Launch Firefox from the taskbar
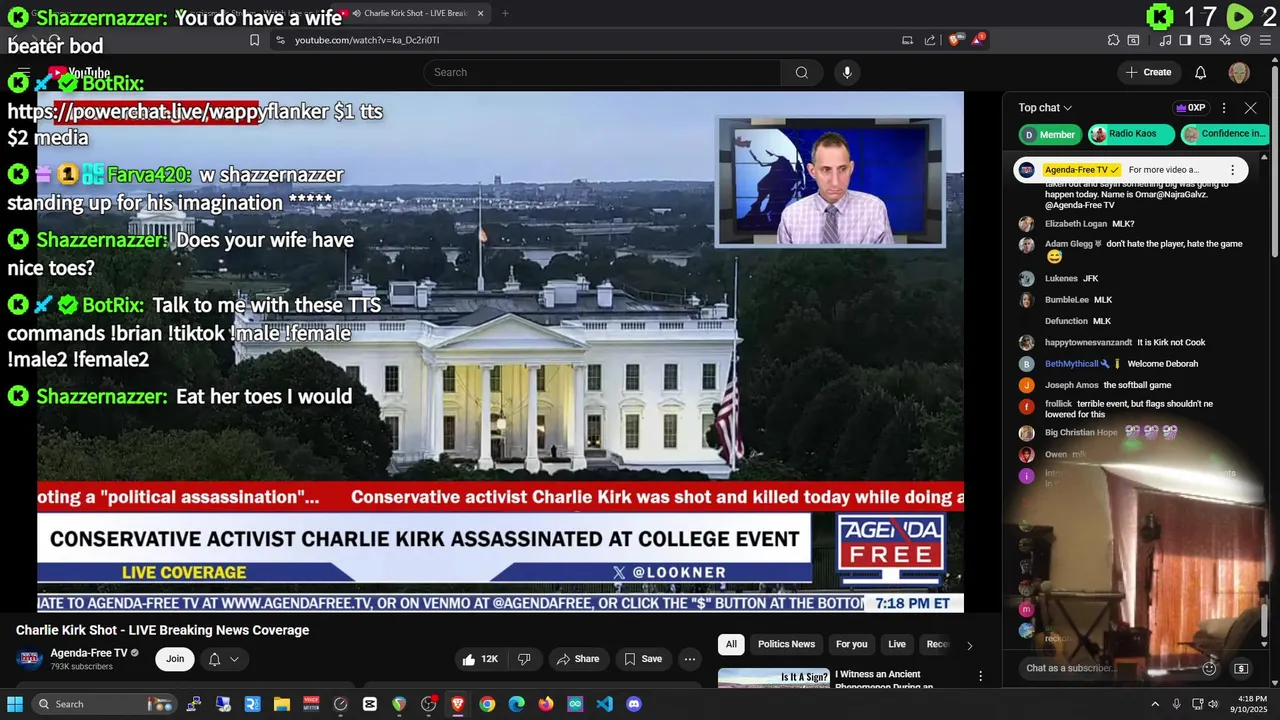 pos(545,704)
